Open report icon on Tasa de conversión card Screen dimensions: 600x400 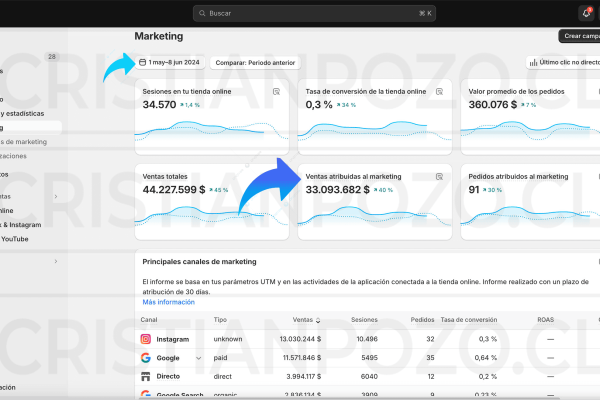tap(440, 91)
